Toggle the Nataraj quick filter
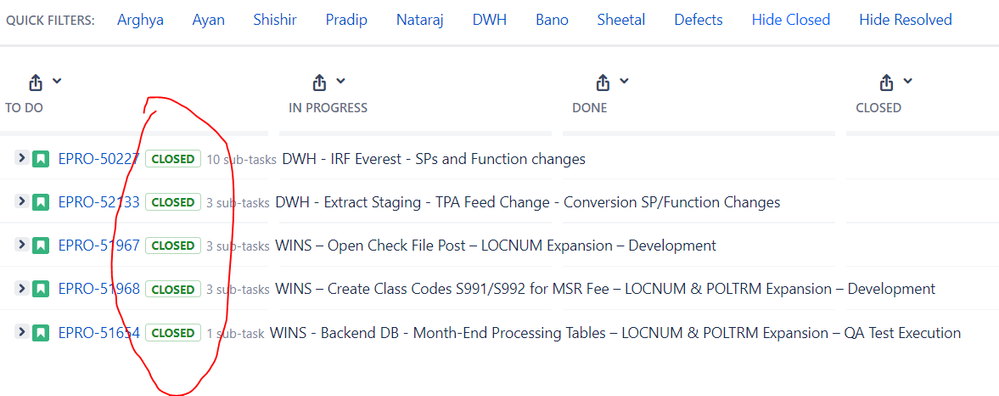 tap(420, 20)
